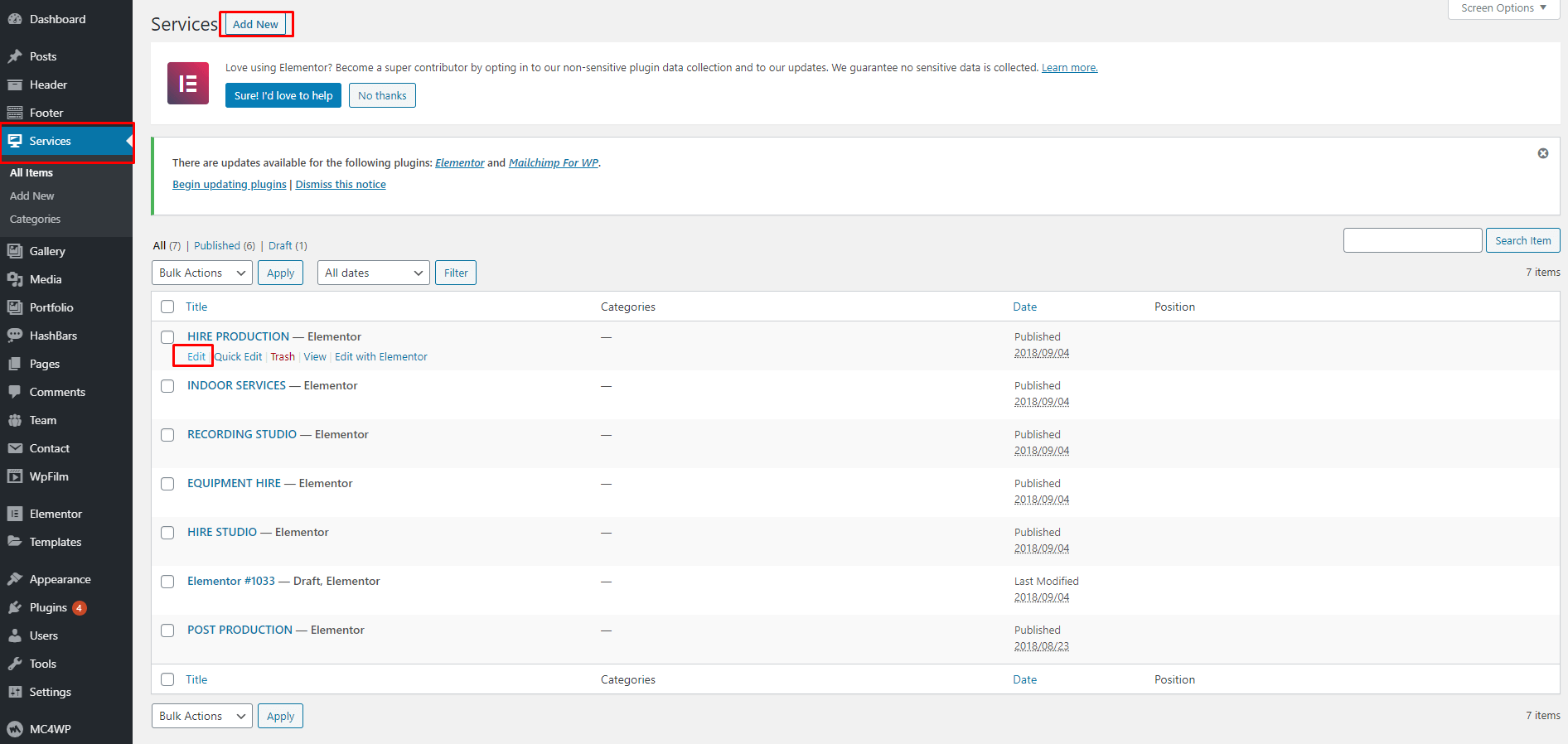Open Categories in Services submenu

(35, 219)
